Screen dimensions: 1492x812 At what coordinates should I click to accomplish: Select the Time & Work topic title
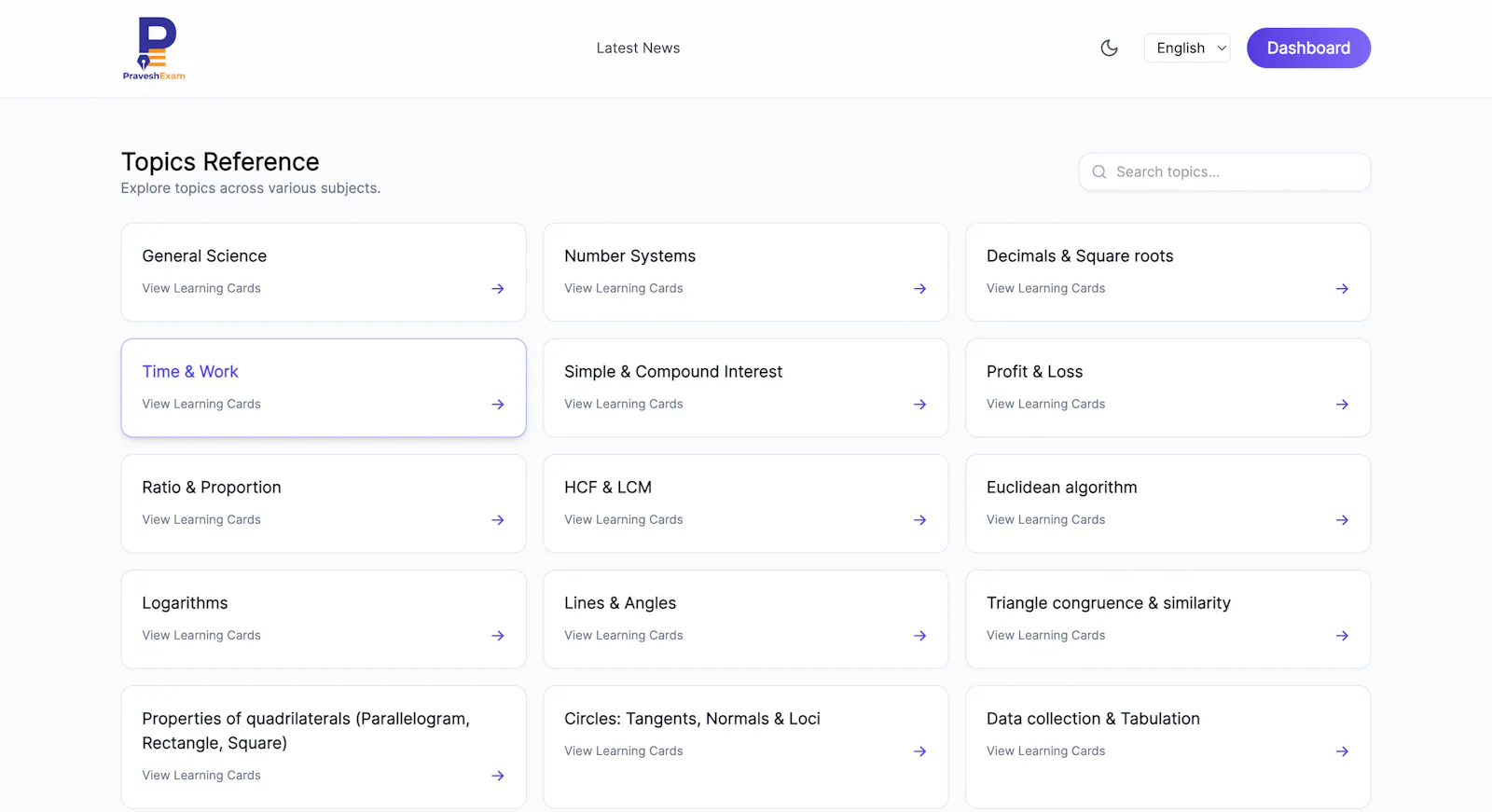click(x=190, y=372)
